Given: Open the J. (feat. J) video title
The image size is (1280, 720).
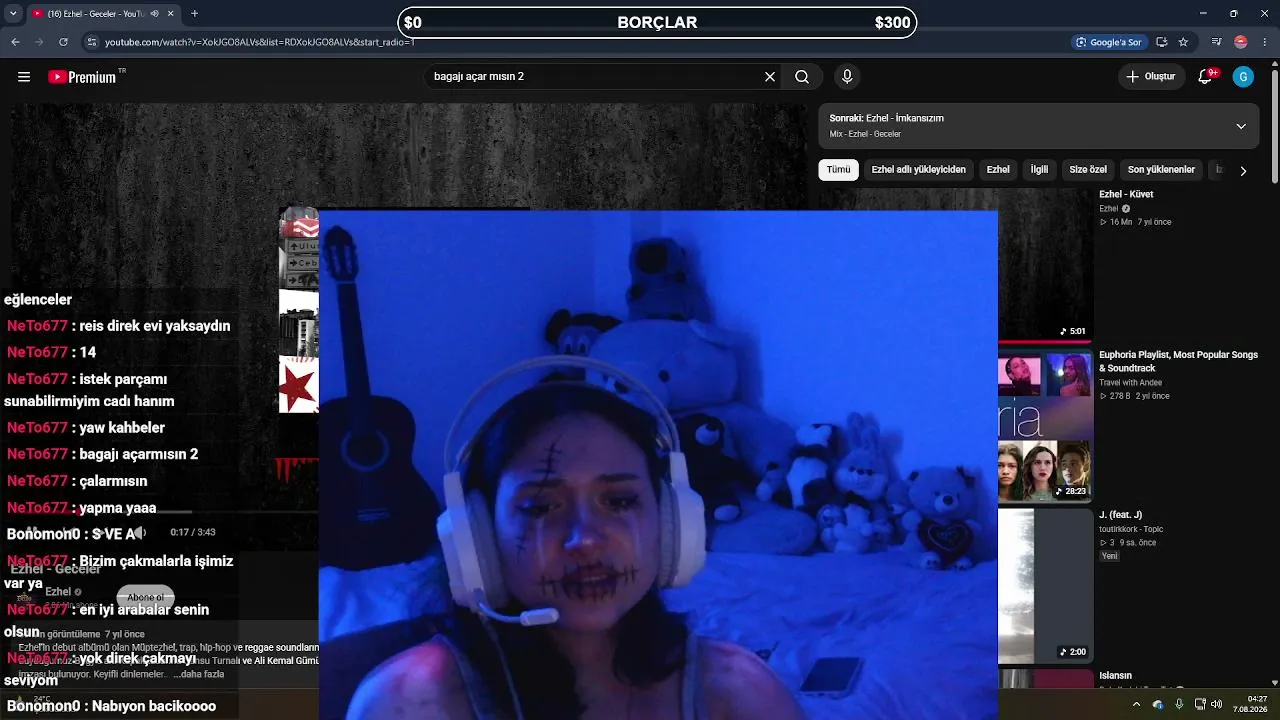Looking at the screenshot, I should click(1121, 515).
